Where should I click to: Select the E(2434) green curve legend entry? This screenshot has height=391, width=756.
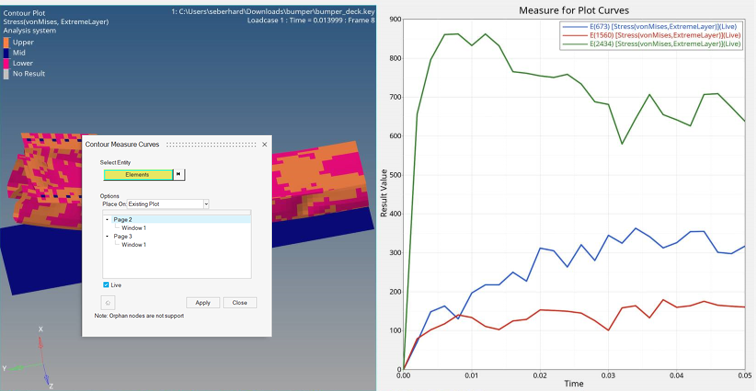point(650,44)
